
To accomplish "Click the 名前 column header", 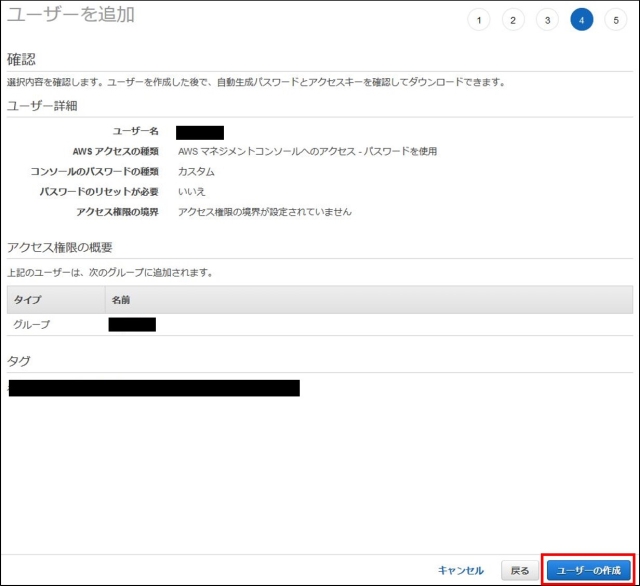I will pyautogui.click(x=121, y=299).
